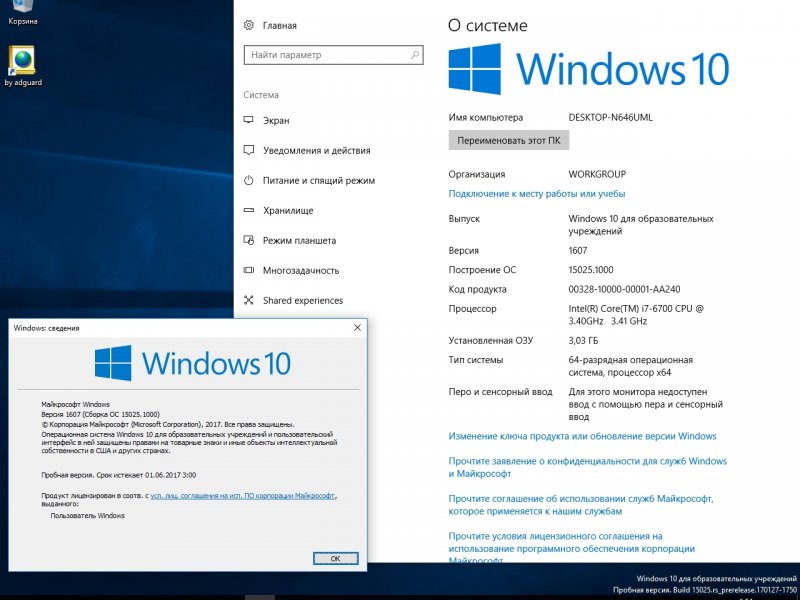Click the computer name DESKTOP-N646UML
Image resolution: width=800 pixels, height=600 pixels.
(x=610, y=117)
